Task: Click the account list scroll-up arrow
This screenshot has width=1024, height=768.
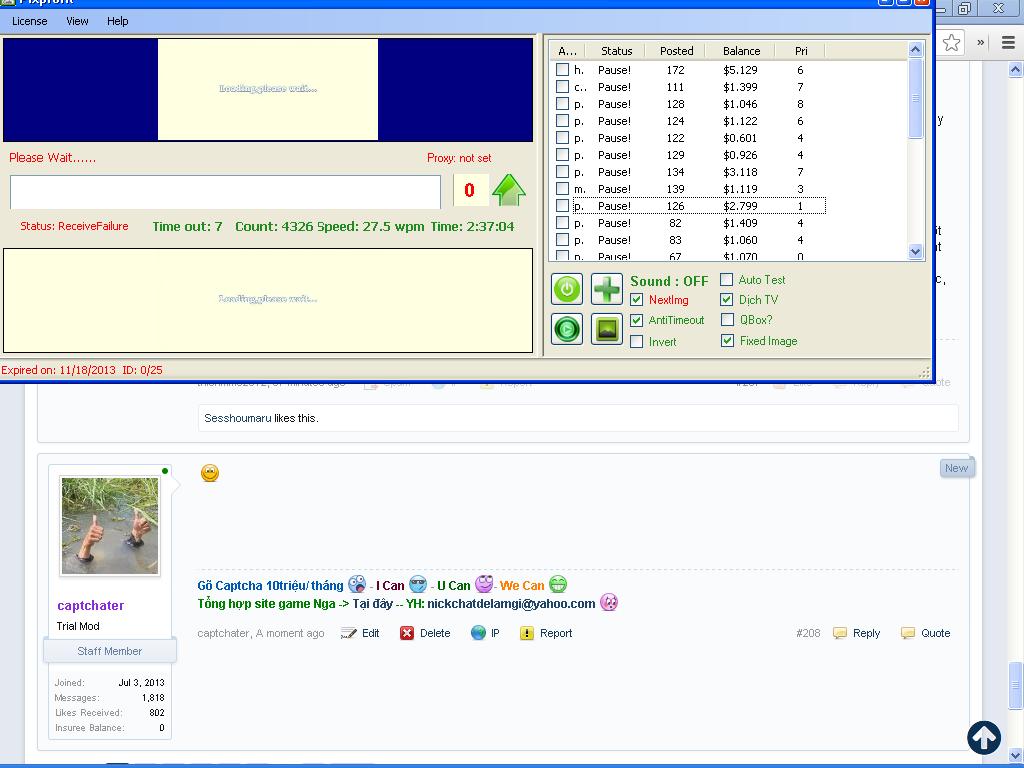Action: coord(916,50)
